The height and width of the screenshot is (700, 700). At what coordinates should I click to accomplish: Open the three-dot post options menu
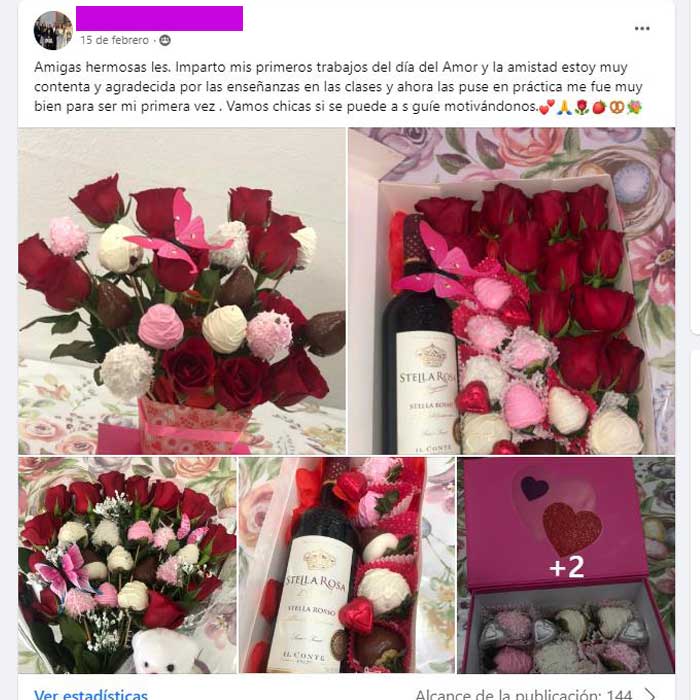pyautogui.click(x=642, y=29)
